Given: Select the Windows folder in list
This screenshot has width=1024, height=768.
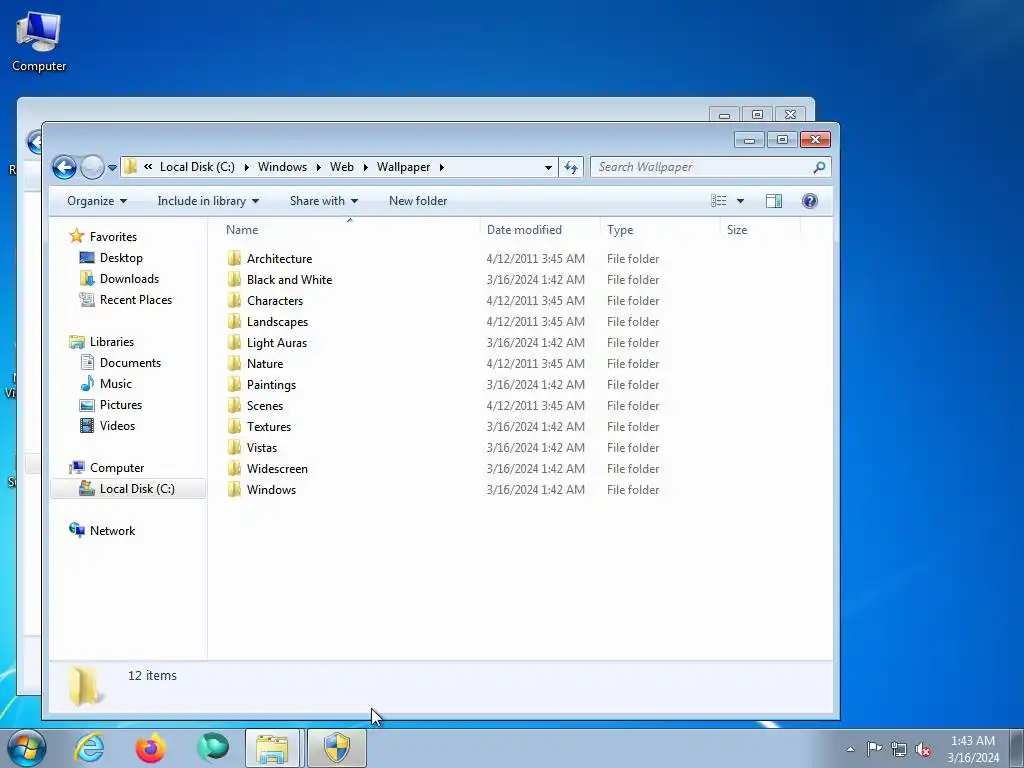Looking at the screenshot, I should click(271, 489).
